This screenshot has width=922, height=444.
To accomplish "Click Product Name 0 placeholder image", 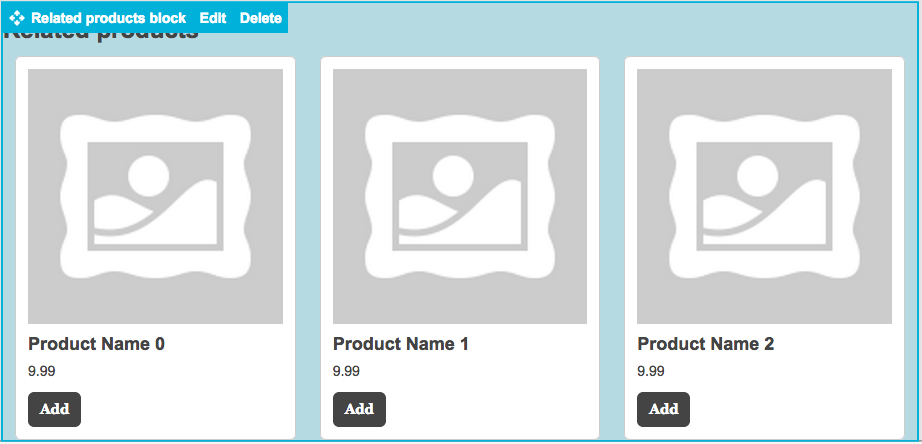I will pyautogui.click(x=155, y=196).
